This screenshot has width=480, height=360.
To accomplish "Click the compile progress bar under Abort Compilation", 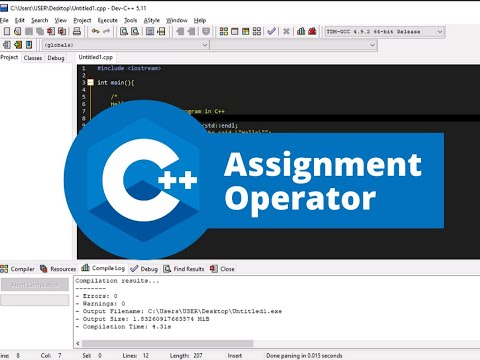I will 35,300.
